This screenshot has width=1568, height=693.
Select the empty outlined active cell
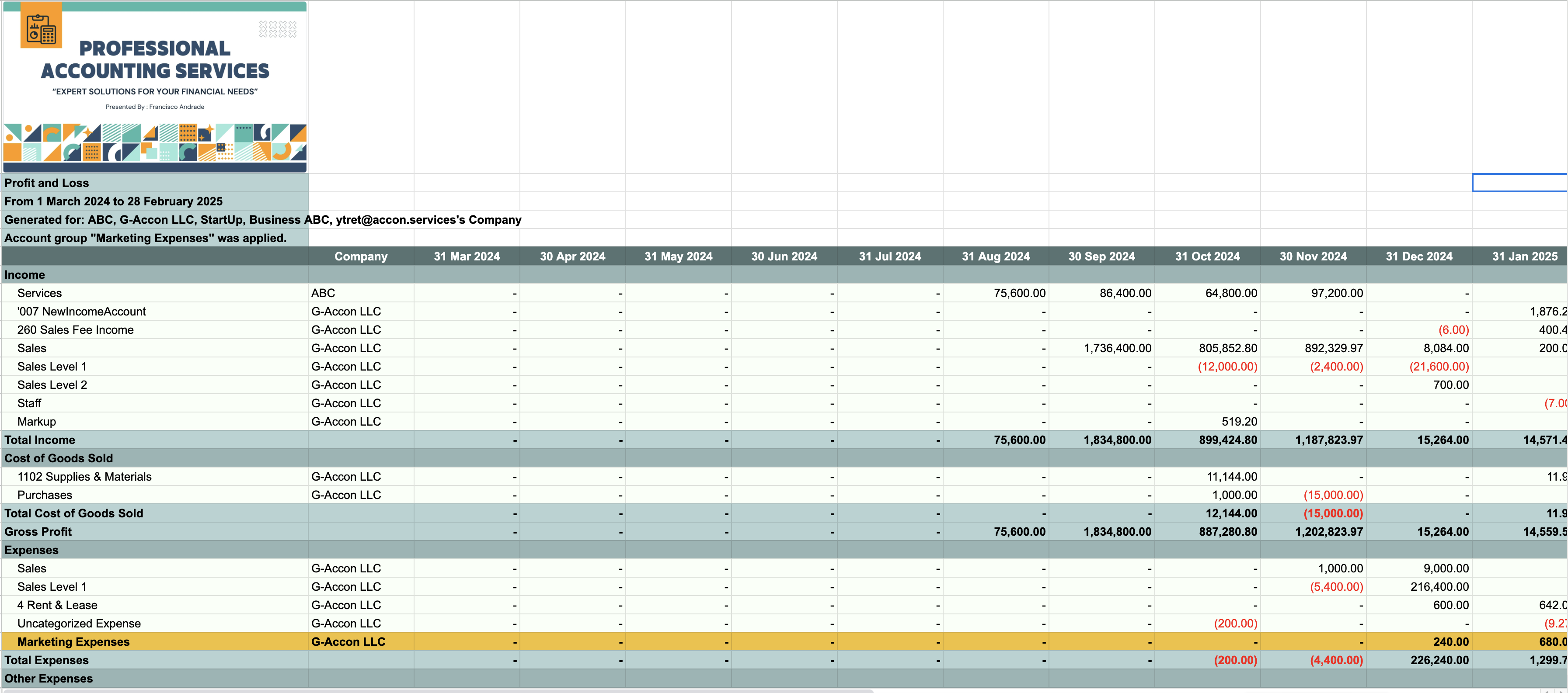pyautogui.click(x=1519, y=183)
